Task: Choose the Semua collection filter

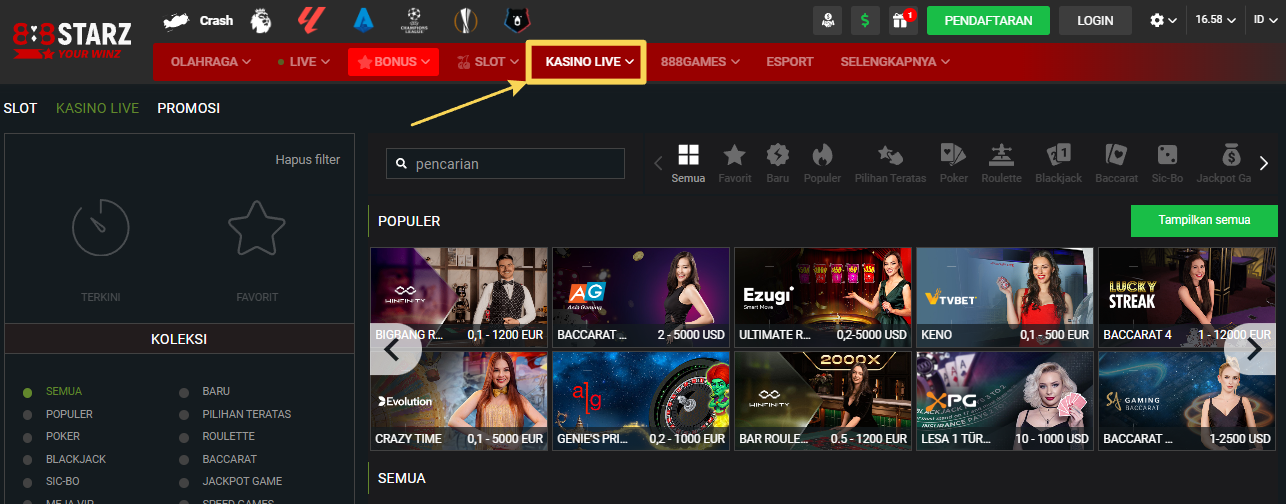Action: tap(64, 391)
